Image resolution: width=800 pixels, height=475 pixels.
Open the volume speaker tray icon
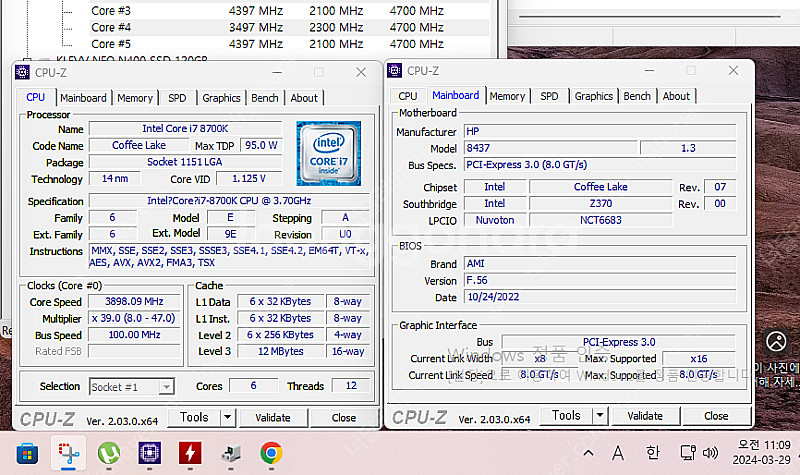coord(710,453)
